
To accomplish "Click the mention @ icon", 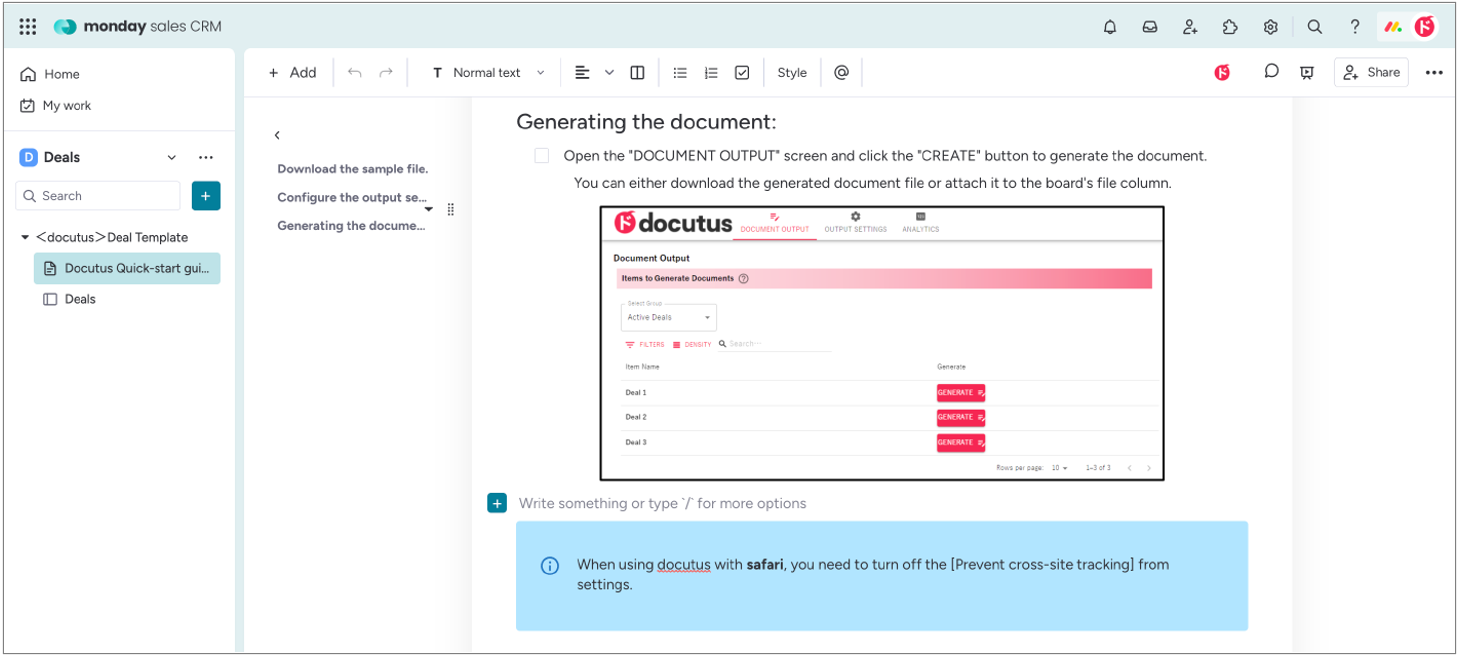I will tap(841, 73).
